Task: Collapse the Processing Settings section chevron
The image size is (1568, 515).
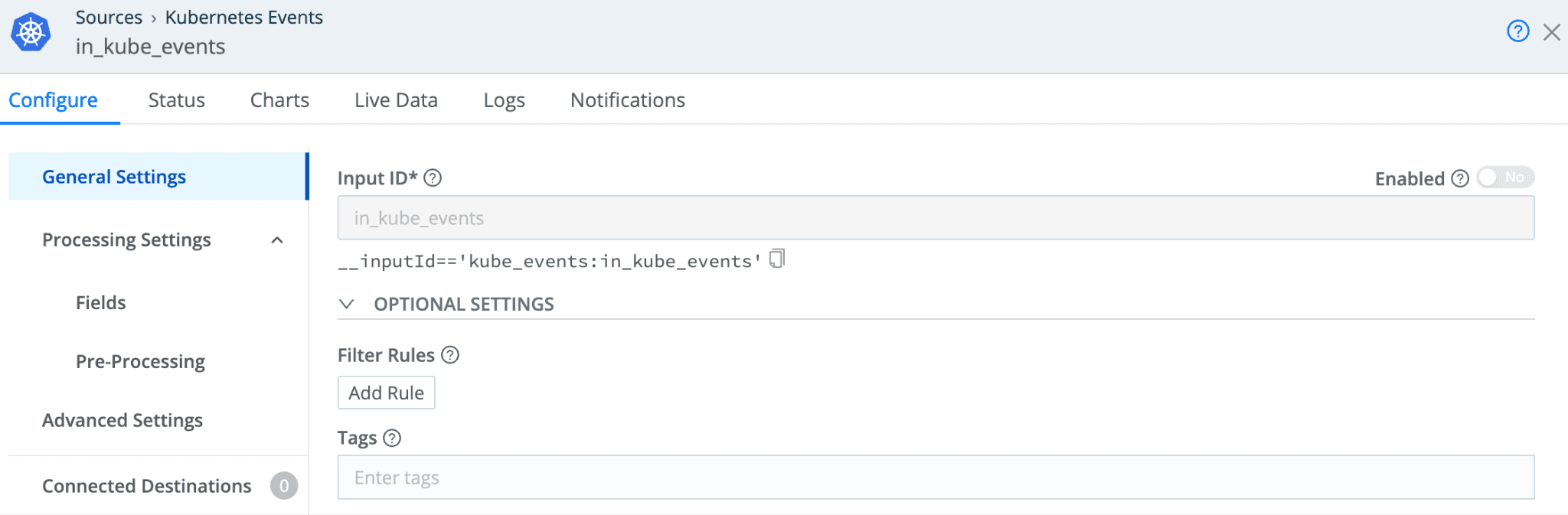Action: pos(277,240)
